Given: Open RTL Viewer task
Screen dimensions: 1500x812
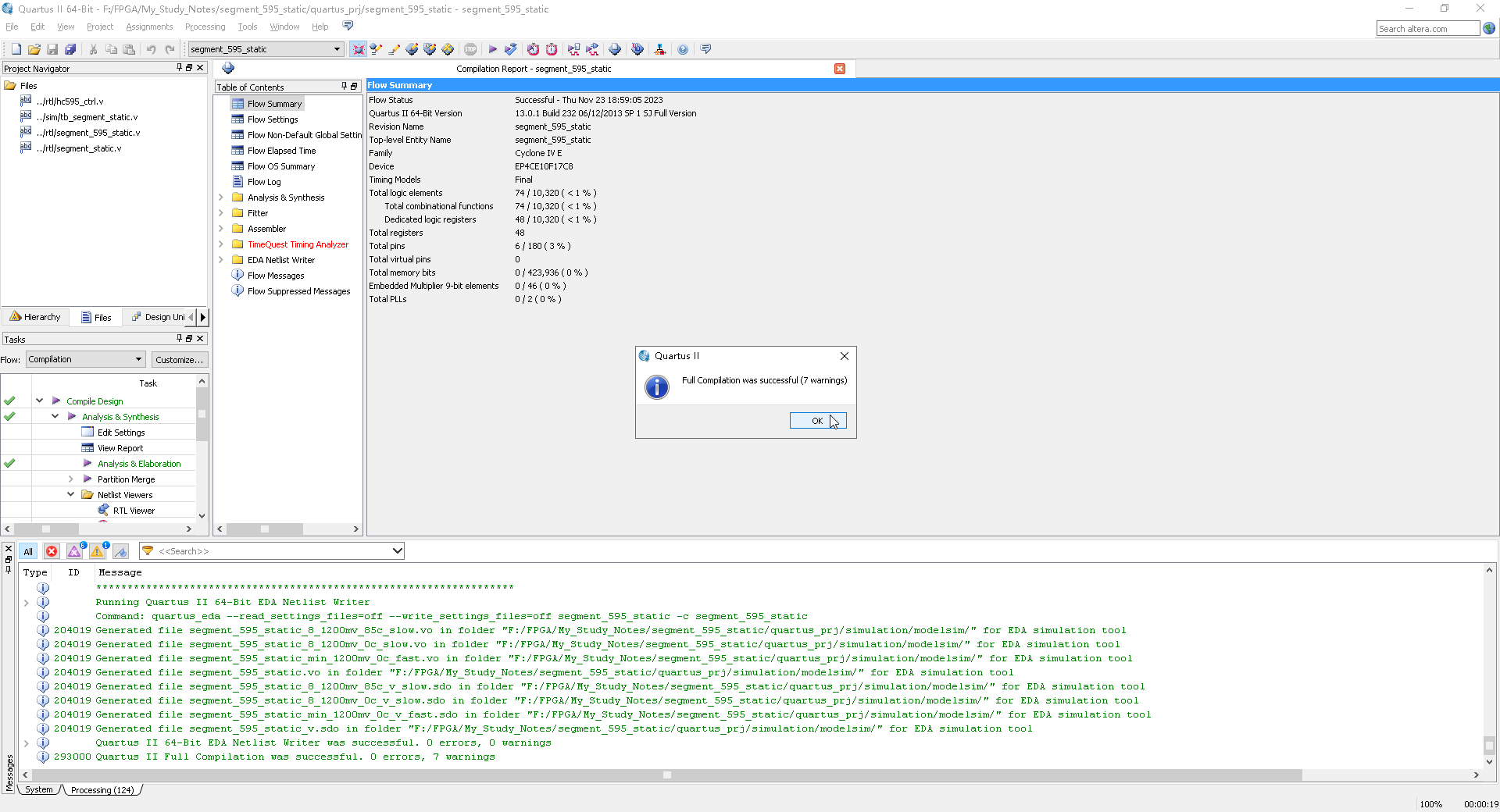Looking at the screenshot, I should tap(134, 511).
